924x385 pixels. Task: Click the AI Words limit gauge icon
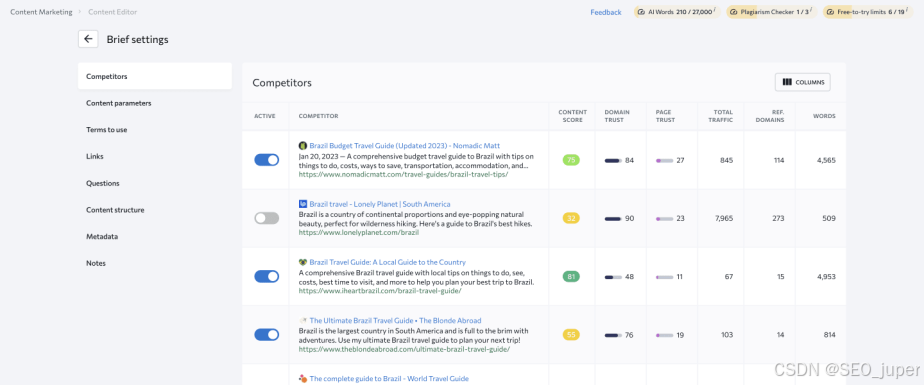(x=641, y=12)
